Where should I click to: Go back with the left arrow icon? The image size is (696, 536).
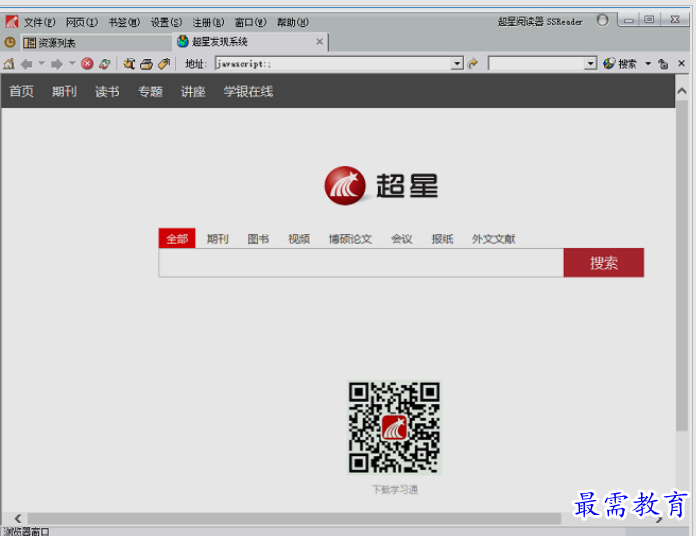point(27,64)
